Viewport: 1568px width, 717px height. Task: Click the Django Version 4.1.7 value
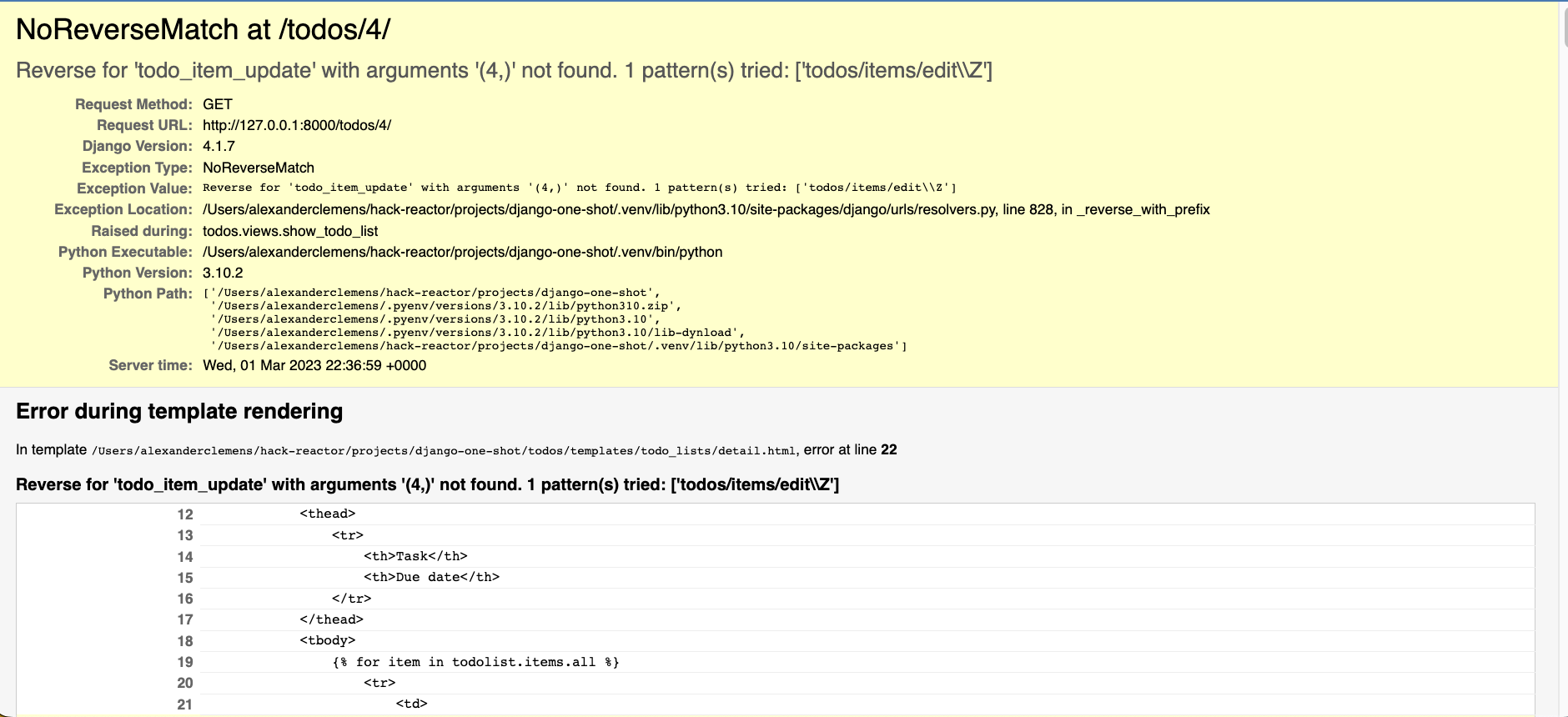pos(219,146)
